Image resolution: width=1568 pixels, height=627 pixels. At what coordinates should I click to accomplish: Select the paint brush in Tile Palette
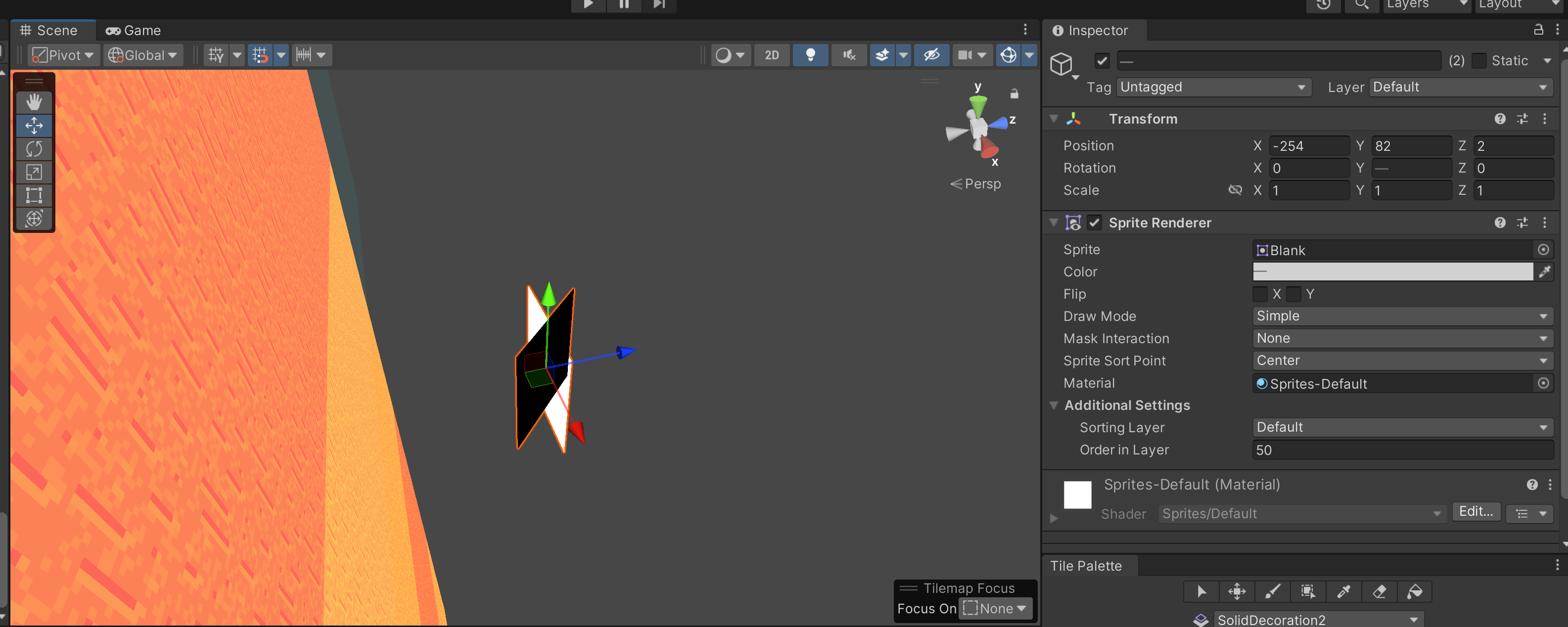pos(1272,591)
